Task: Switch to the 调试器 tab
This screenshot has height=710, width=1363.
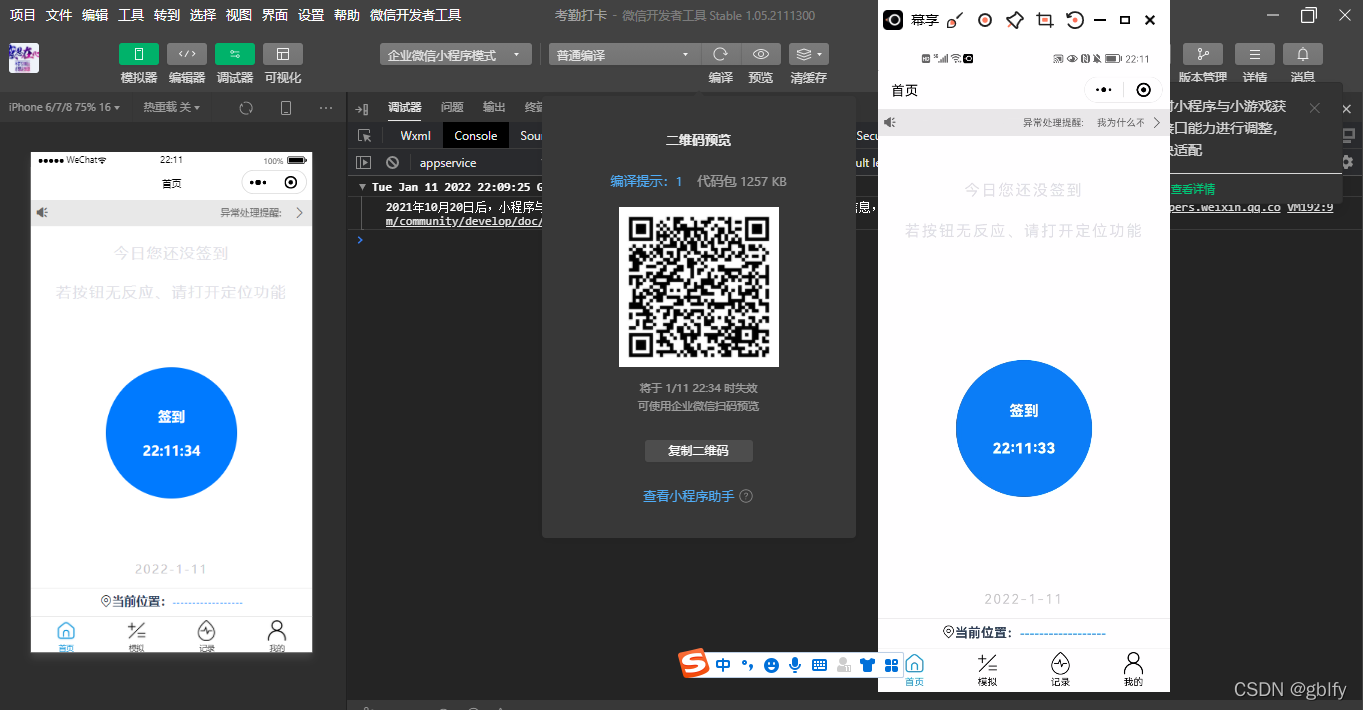Action: coord(405,107)
